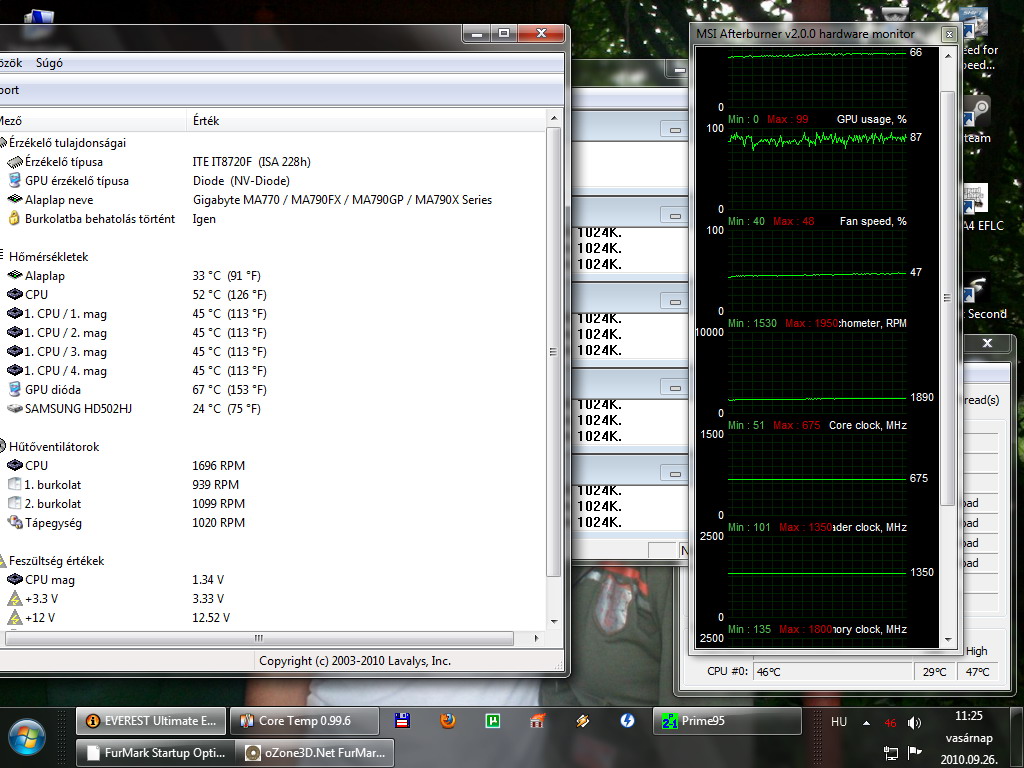
Task: Click the red house taskbar icon
Action: click(x=537, y=720)
